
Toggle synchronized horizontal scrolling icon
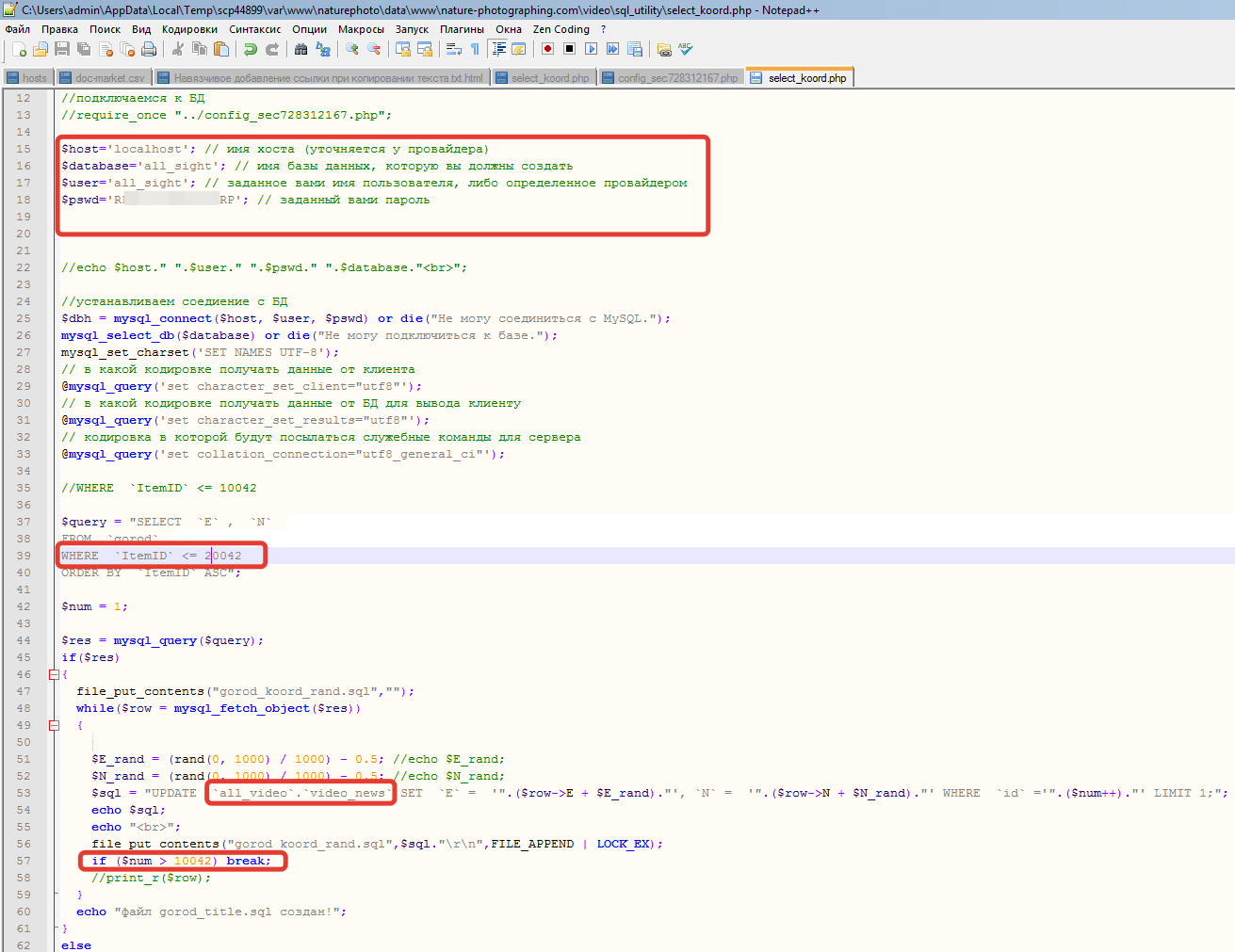(424, 49)
